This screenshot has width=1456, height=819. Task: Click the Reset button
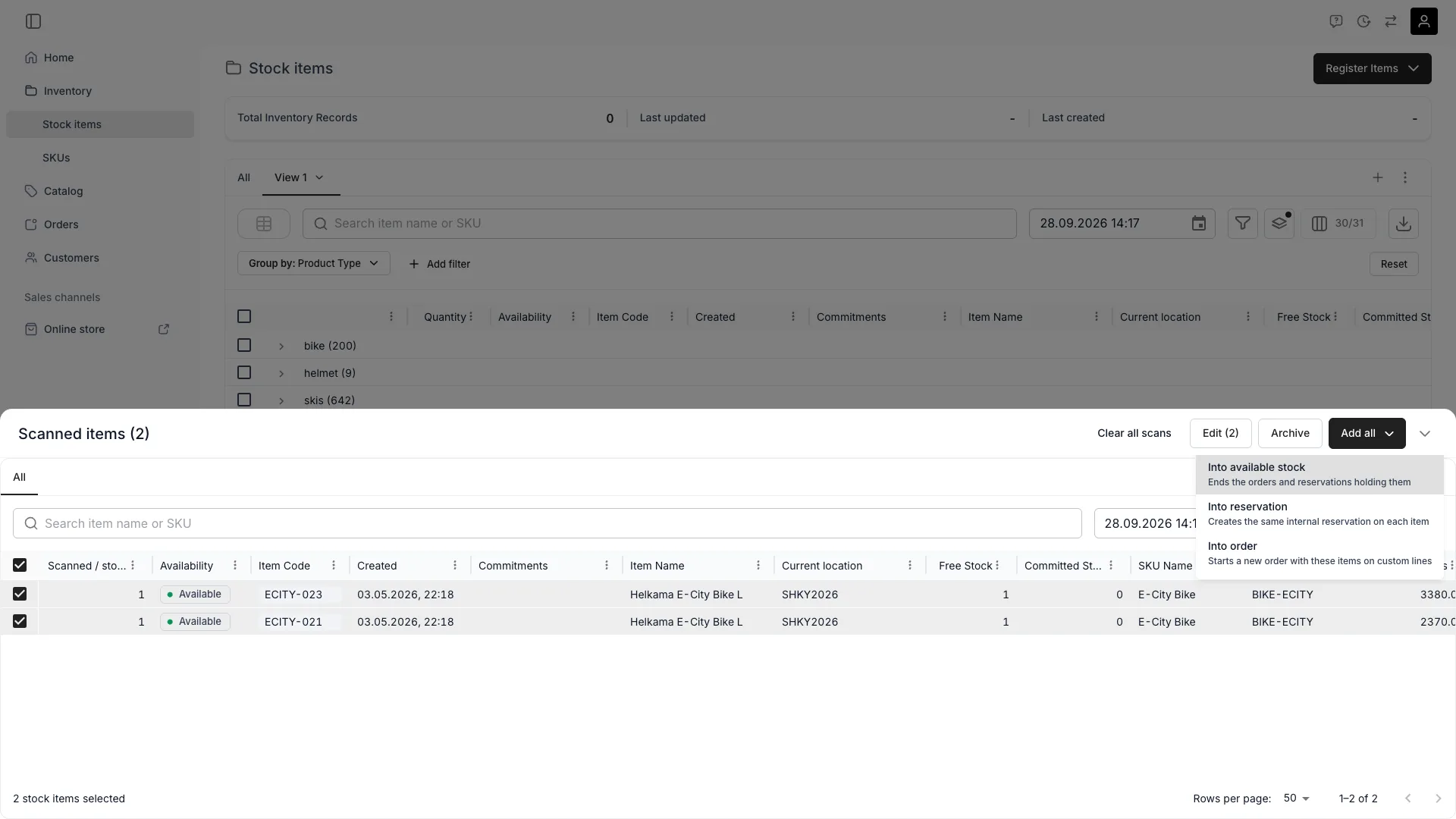click(1393, 264)
